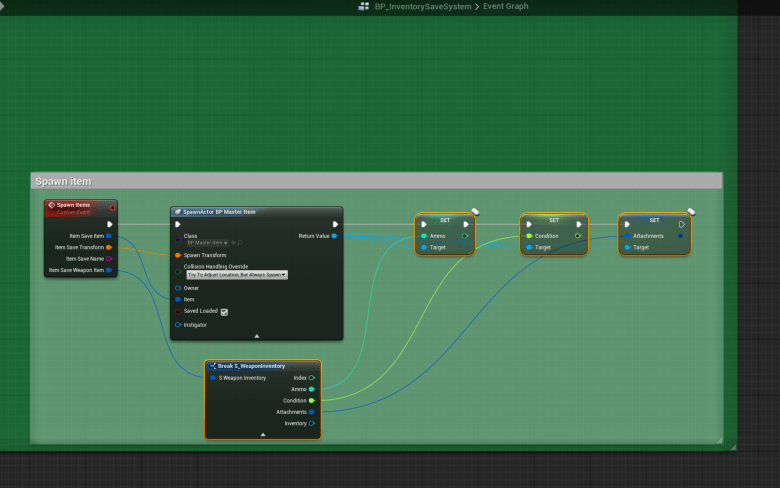
Task: Click the SpawnActor execution output pin
Action: [x=334, y=224]
